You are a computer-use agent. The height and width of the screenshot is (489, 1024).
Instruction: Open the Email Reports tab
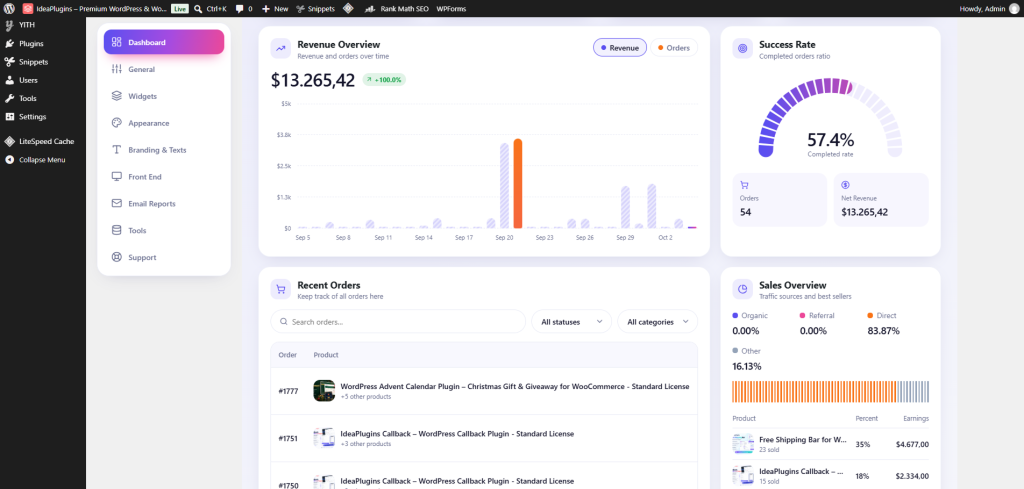click(164, 203)
